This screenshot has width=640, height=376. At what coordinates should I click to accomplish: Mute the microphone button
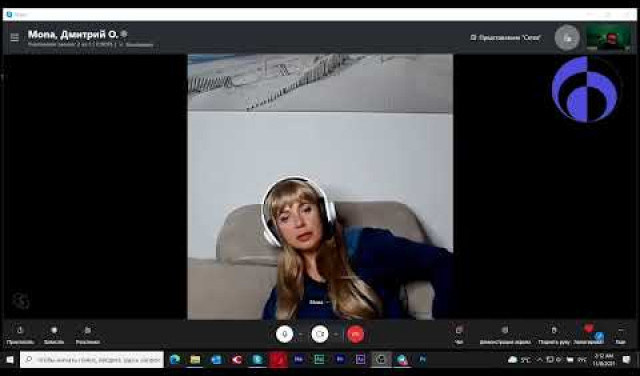284,334
